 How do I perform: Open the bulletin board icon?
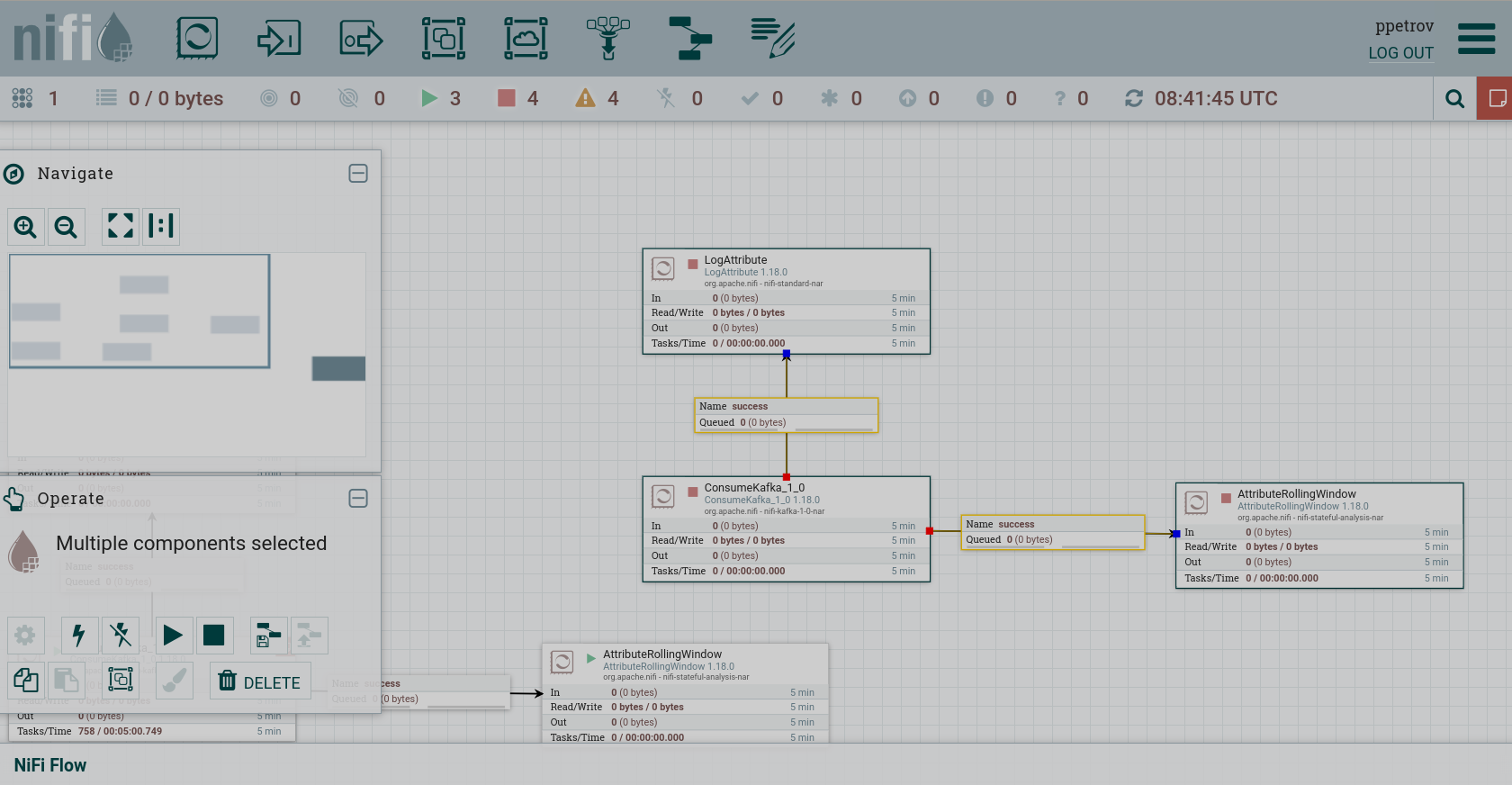point(1495,99)
